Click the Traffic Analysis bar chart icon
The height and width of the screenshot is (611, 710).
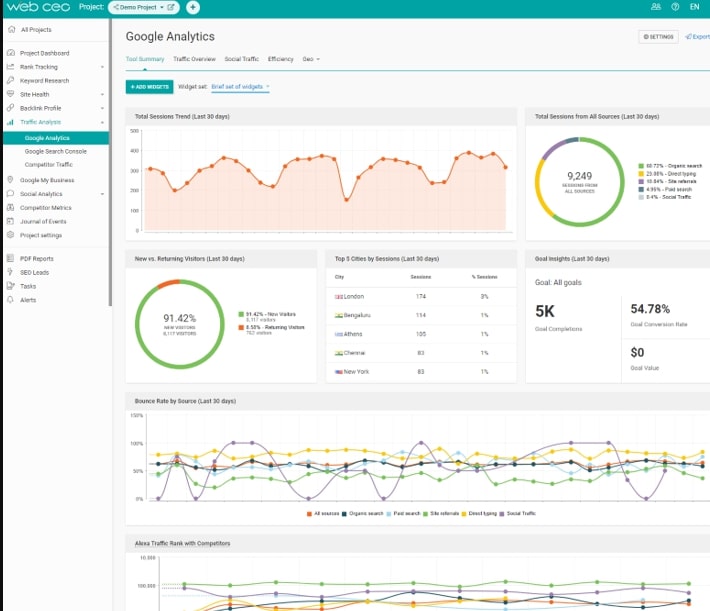11,122
